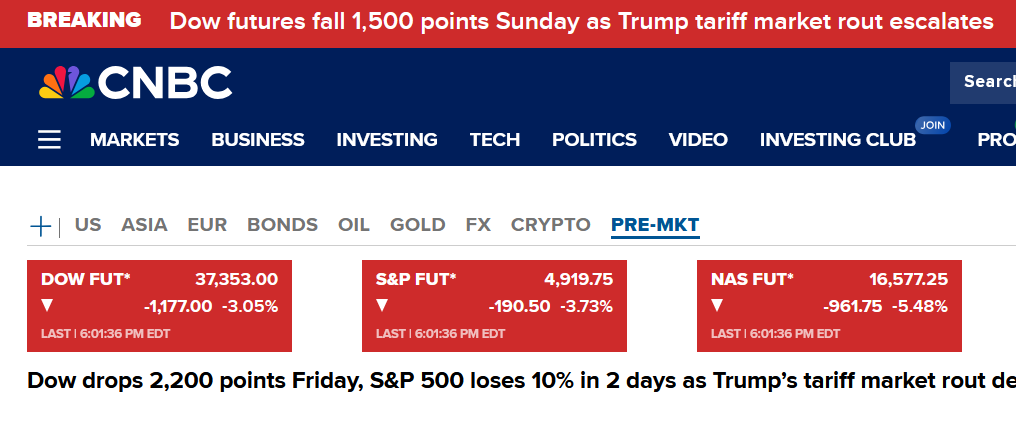Image resolution: width=1016 pixels, height=444 pixels.
Task: Go to the TECH section
Action: (x=495, y=140)
